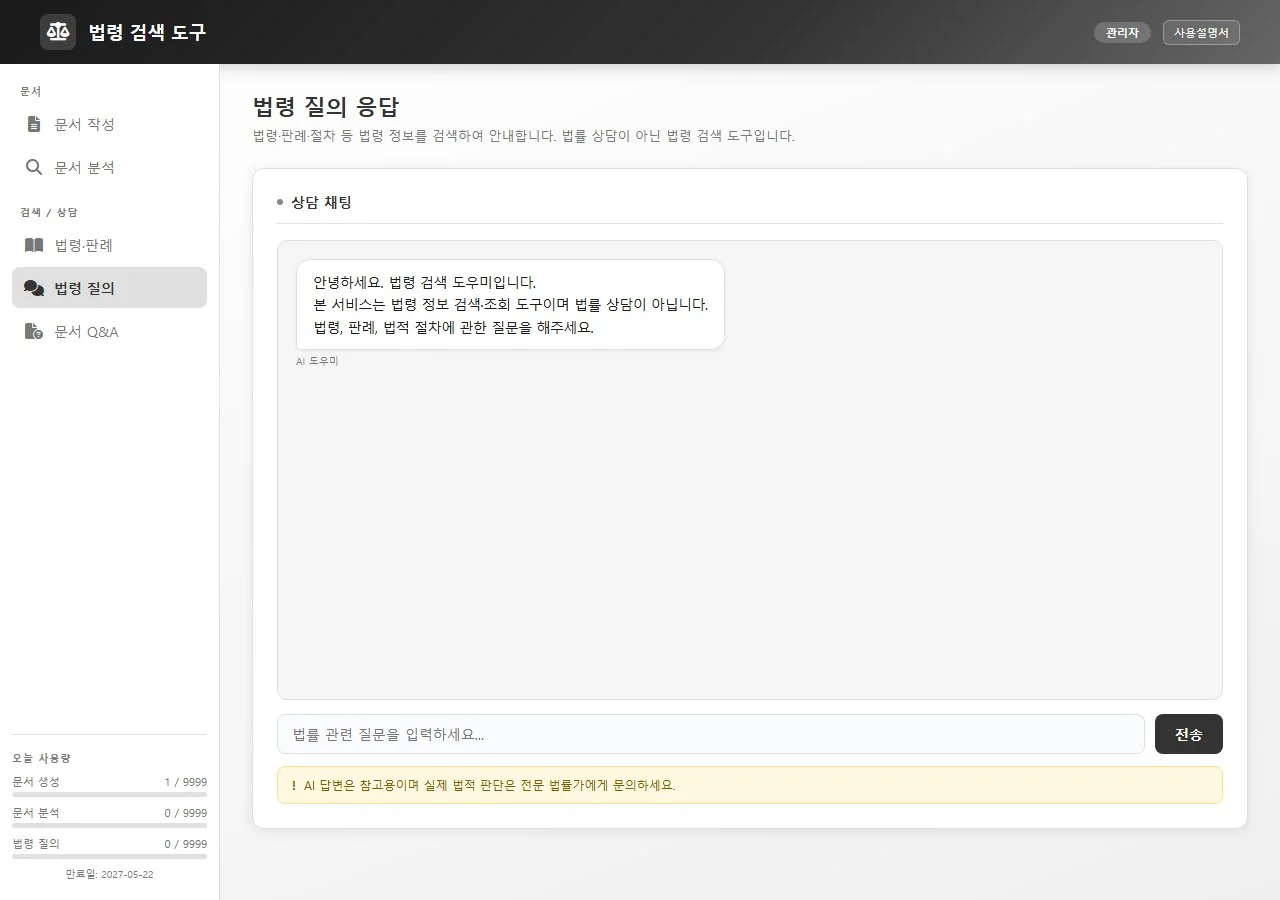Viewport: 1280px width, 900px height.
Task: Click the 문서 분석 magnifier icon
Action: pos(34,167)
